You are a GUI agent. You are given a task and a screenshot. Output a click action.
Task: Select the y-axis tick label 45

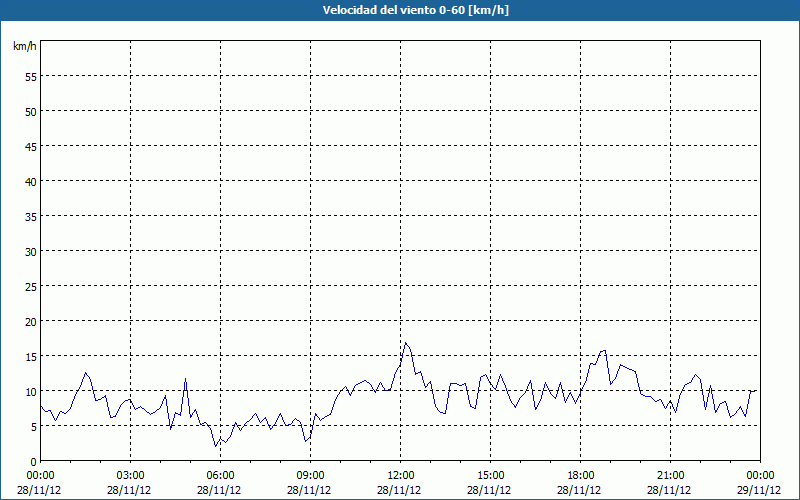[x=31, y=146]
